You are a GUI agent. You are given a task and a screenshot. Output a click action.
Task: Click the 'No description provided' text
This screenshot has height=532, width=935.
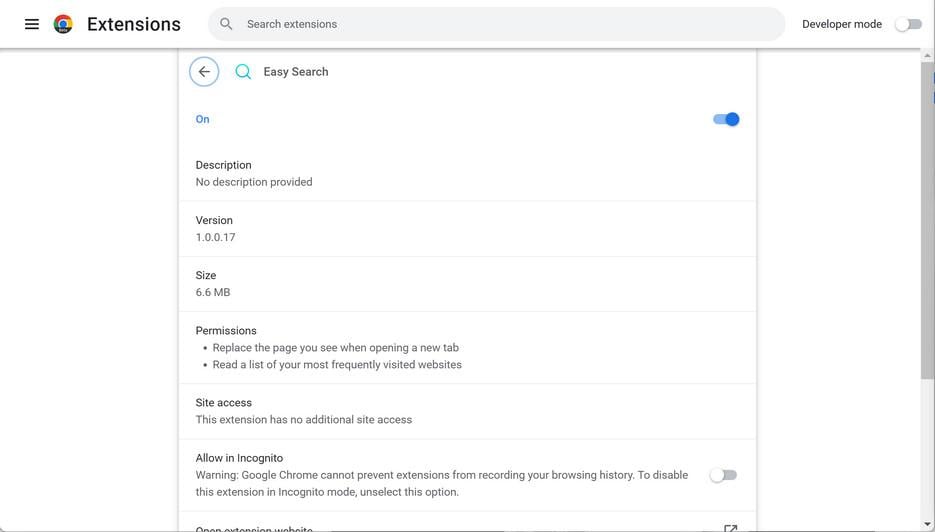click(254, 182)
